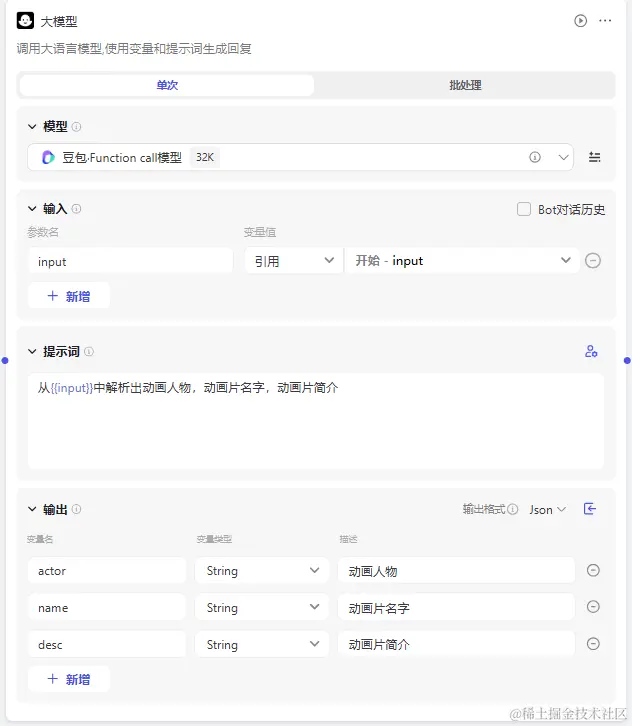The width and height of the screenshot is (632, 726).
Task: Click the 大模型 node title
Action: coord(59,21)
